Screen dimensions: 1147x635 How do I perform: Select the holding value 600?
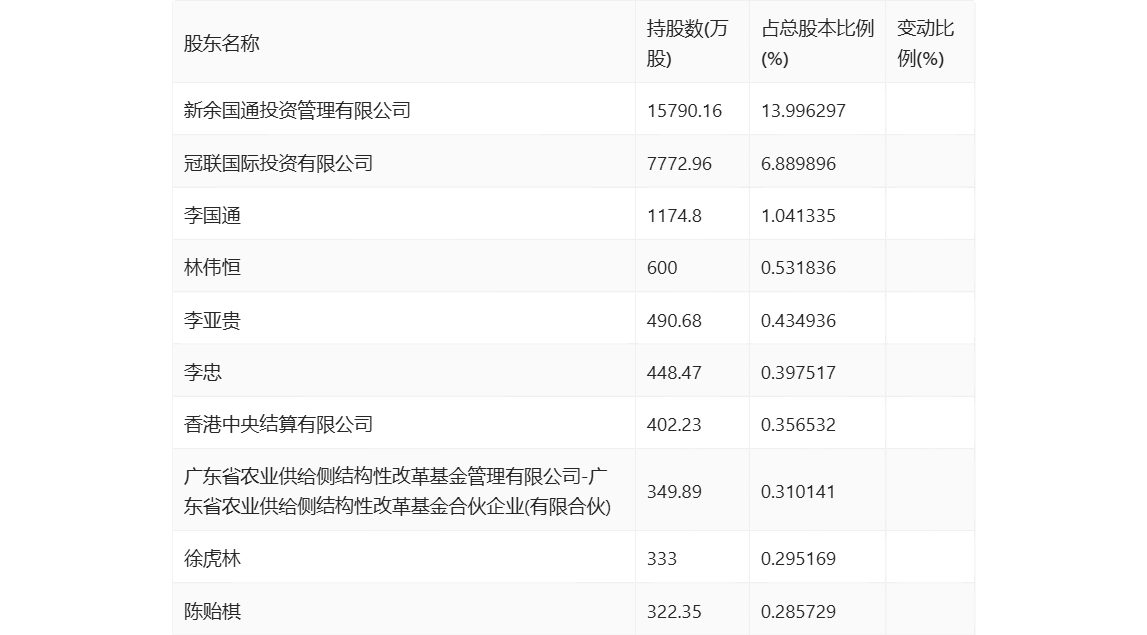[x=662, y=268]
